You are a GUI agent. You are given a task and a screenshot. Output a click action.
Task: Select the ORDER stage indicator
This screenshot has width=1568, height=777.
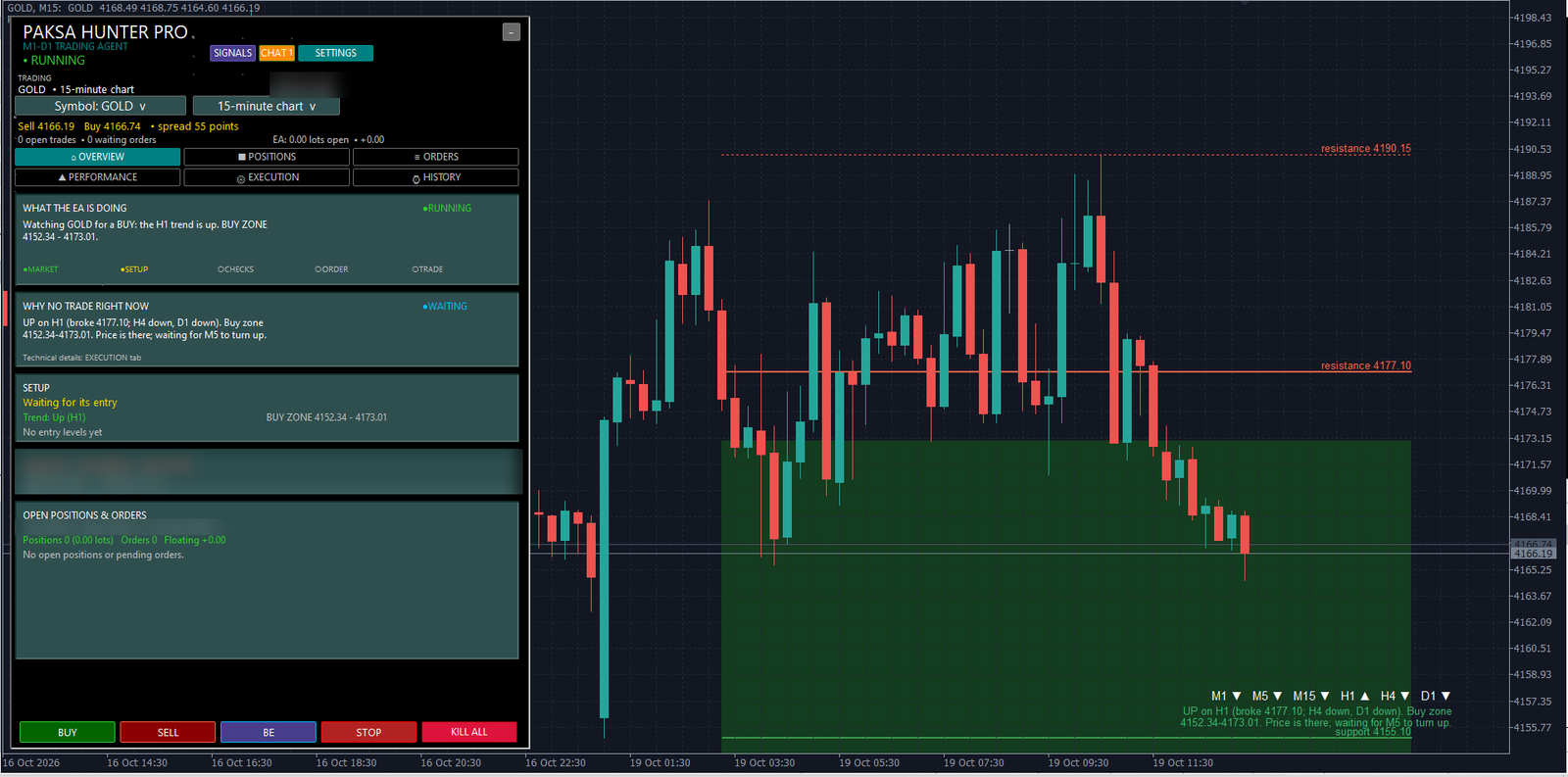(331, 269)
